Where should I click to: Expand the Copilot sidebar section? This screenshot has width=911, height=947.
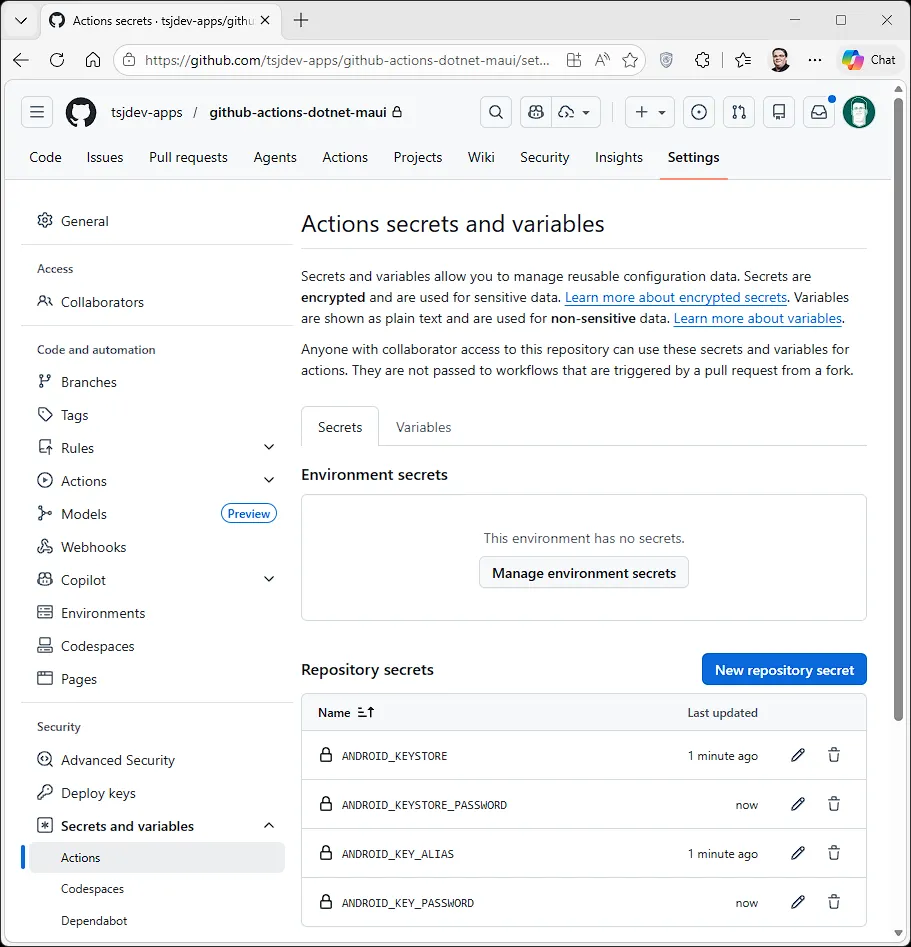[269, 579]
